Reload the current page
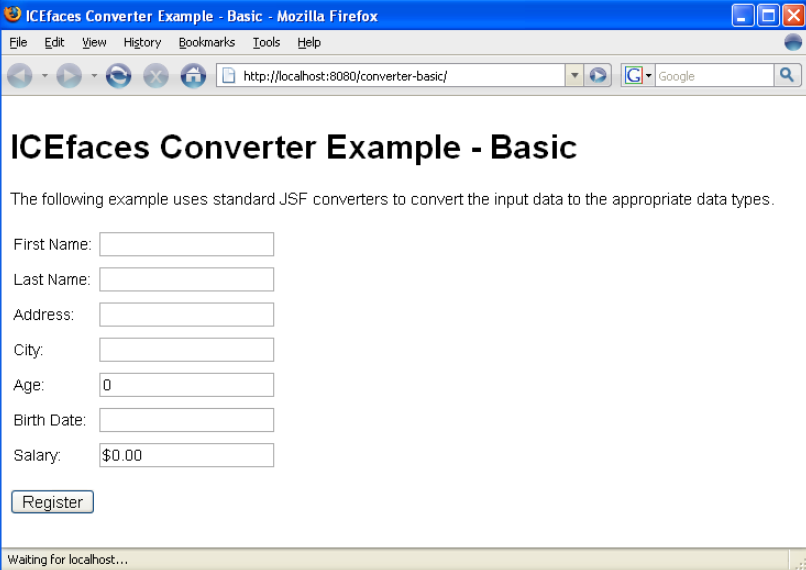Viewport: 806px width, 570px height. pos(118,76)
